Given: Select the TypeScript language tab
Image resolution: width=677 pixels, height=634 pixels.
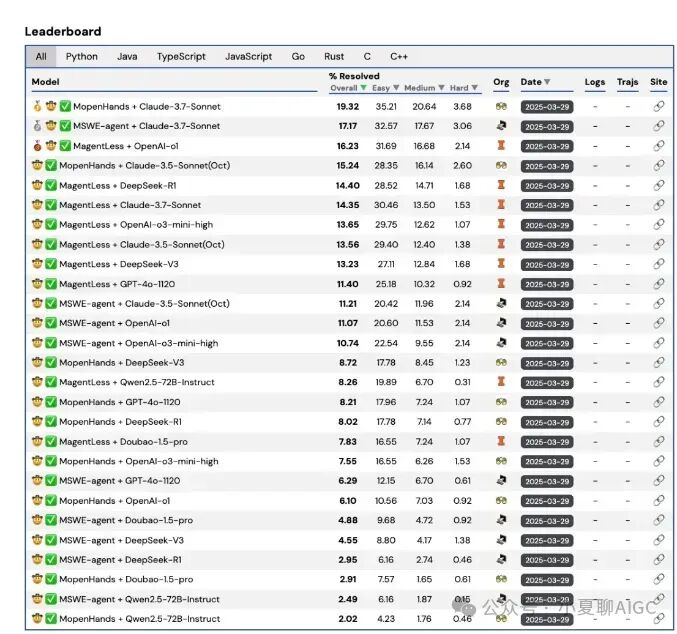Looking at the screenshot, I should 181,57.
